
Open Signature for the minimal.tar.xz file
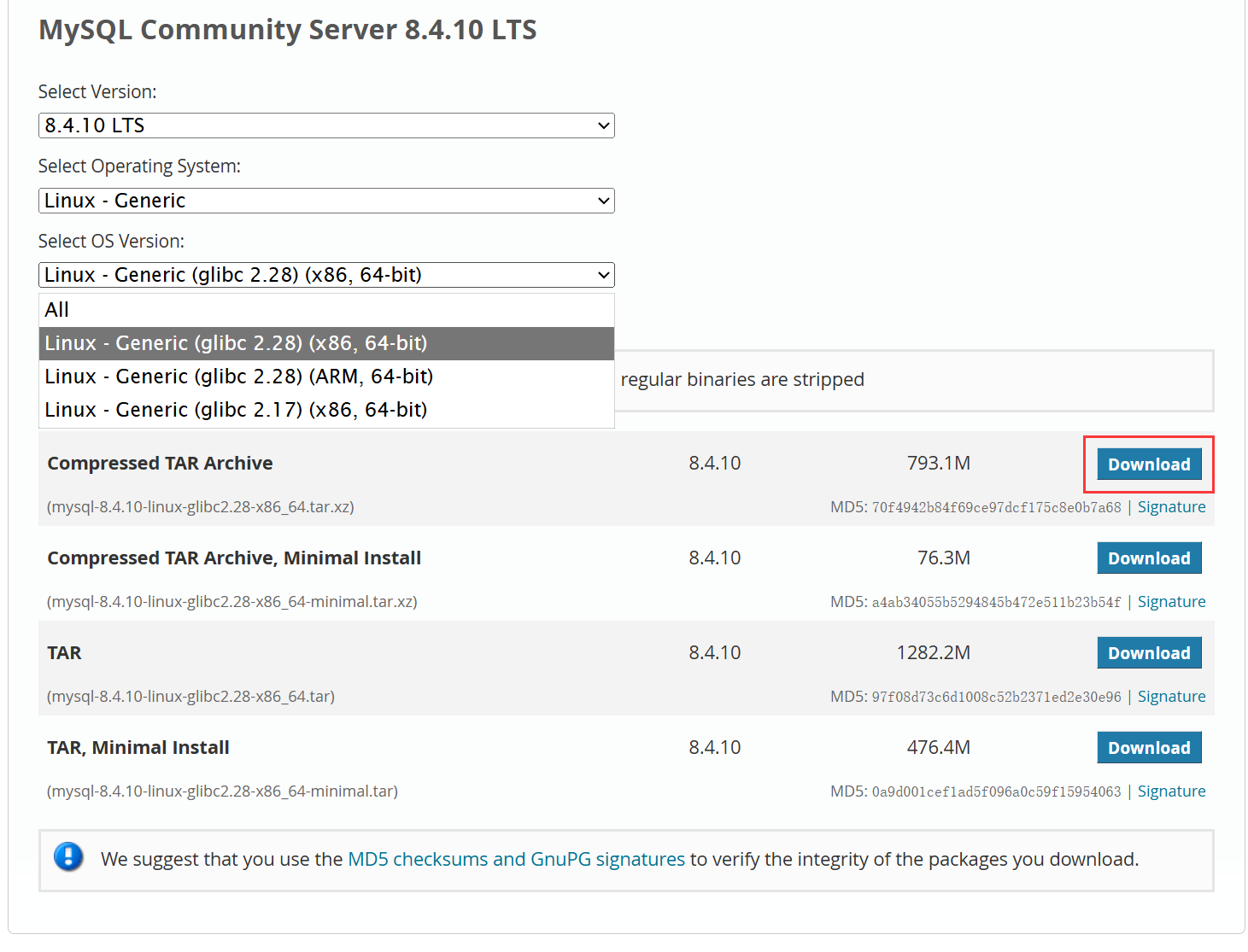pyautogui.click(x=1171, y=602)
